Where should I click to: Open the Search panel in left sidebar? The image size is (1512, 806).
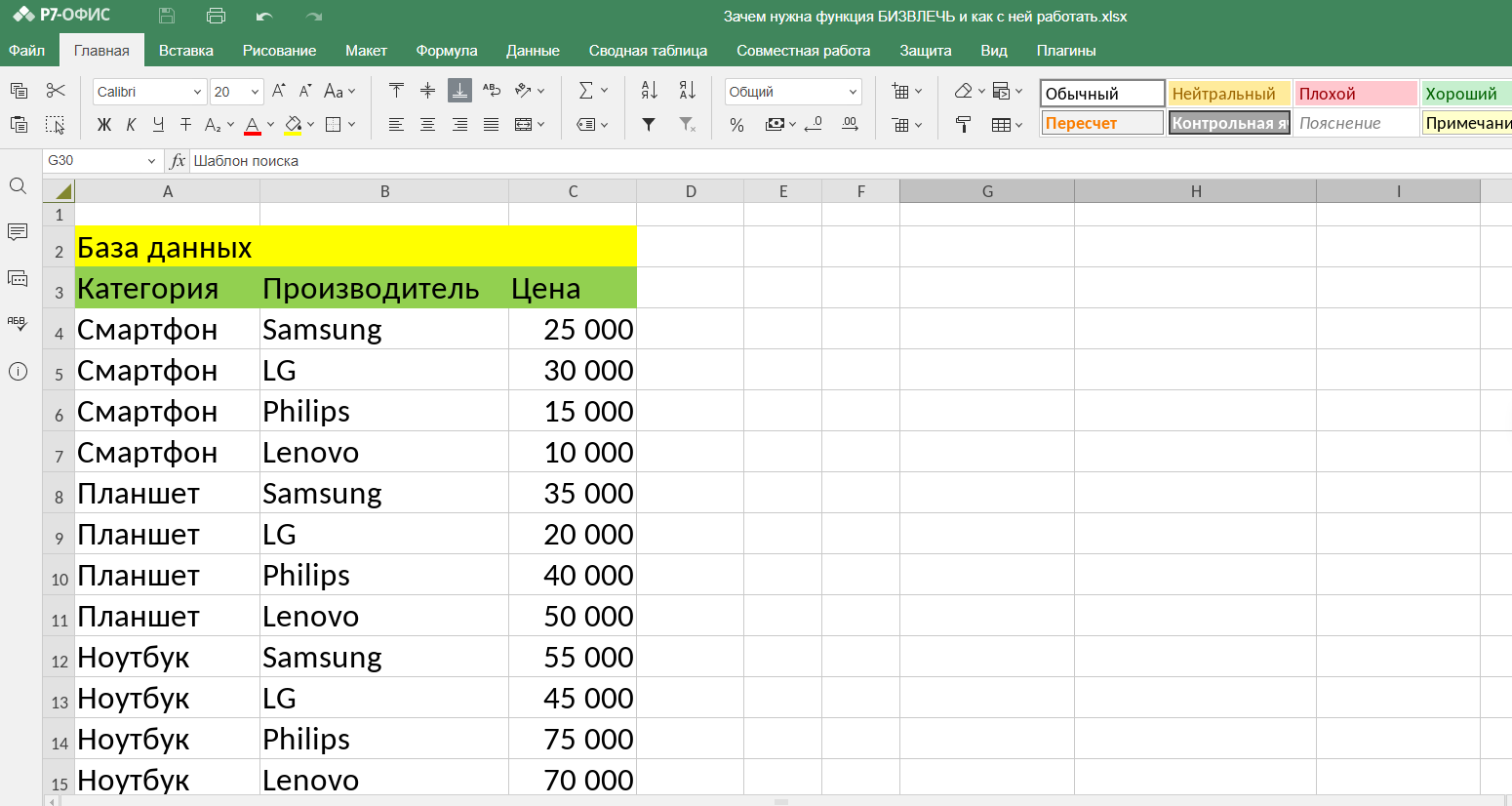pos(18,185)
